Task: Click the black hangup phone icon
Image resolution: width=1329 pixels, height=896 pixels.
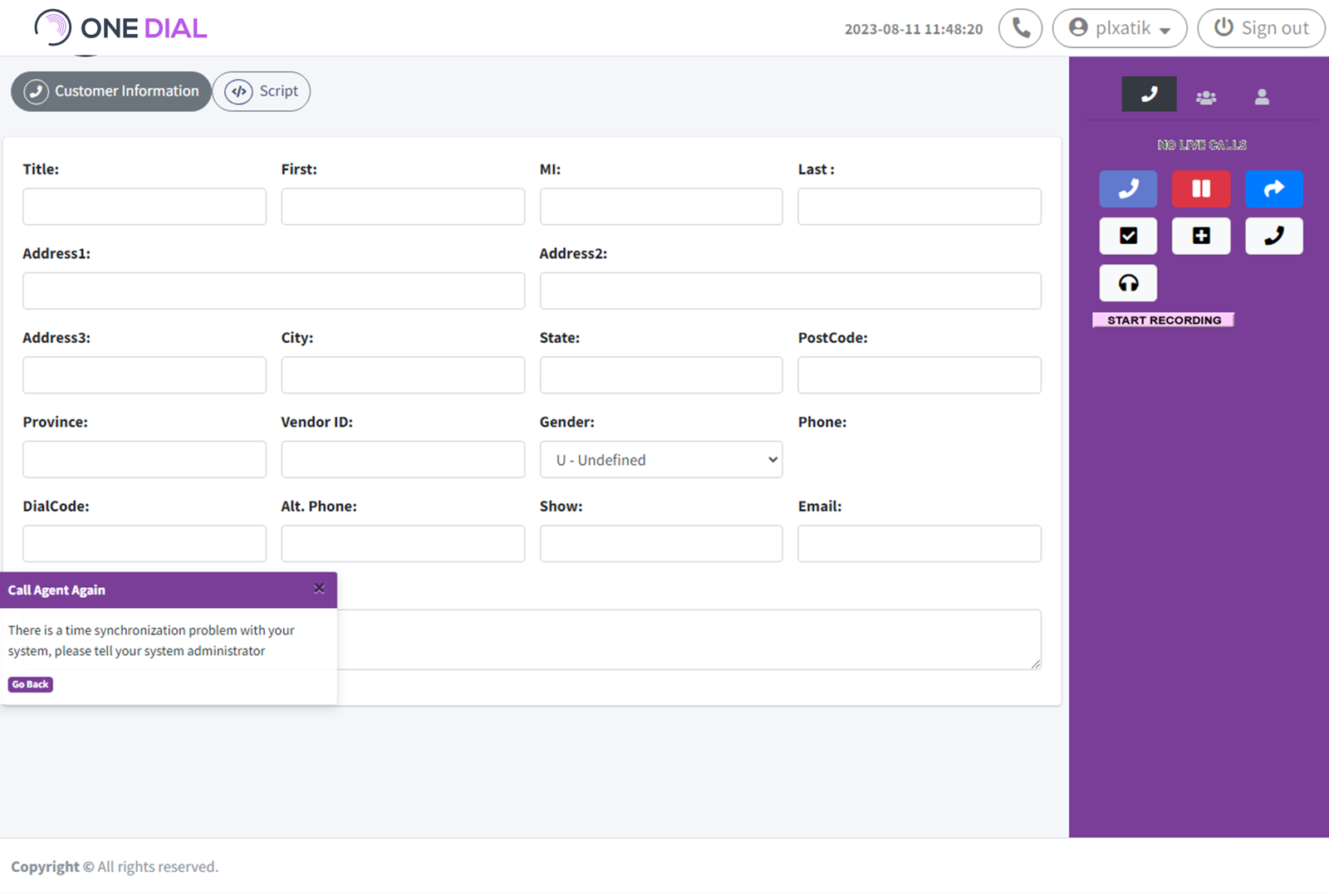Action: point(1273,236)
